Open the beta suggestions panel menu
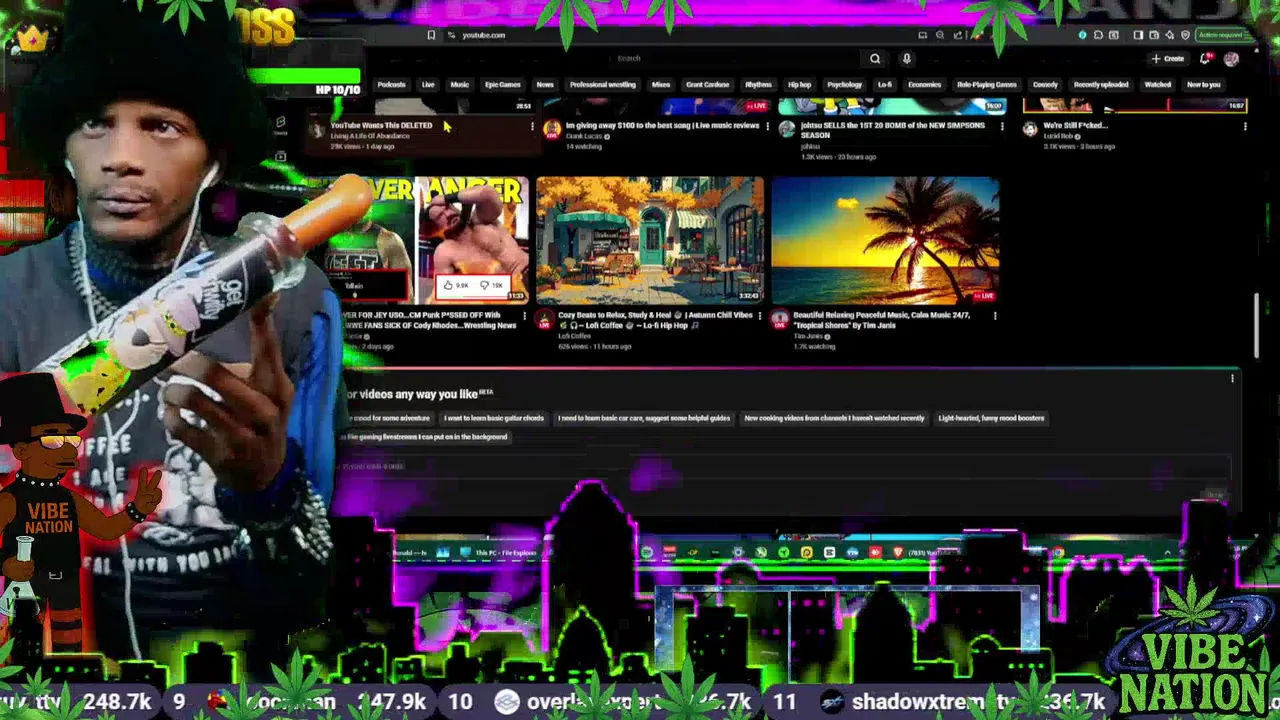1280x720 pixels. (x=1232, y=379)
